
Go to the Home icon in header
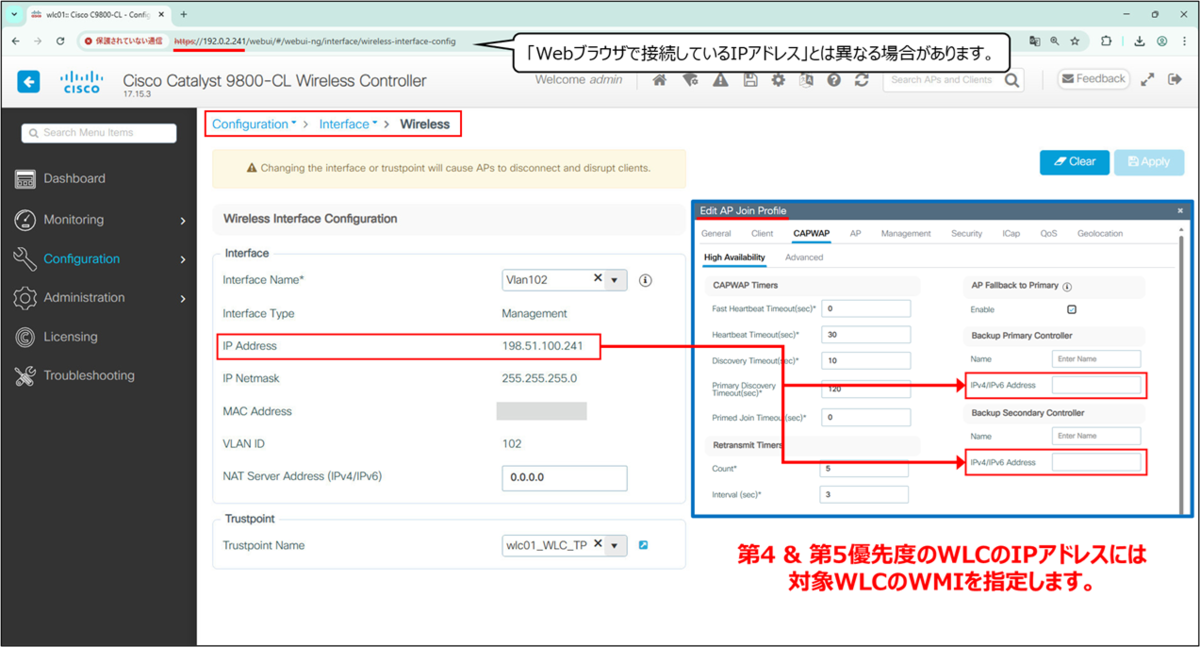coord(660,81)
